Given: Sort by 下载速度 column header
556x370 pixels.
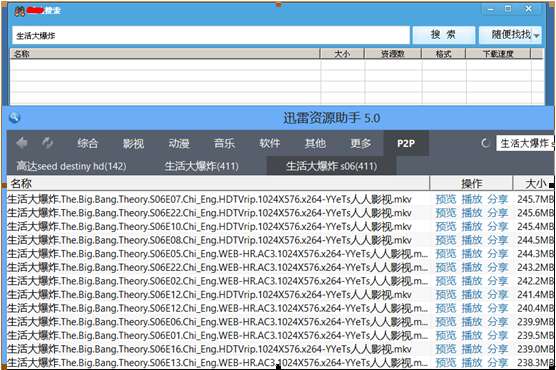Looking at the screenshot, I should tap(498, 54).
